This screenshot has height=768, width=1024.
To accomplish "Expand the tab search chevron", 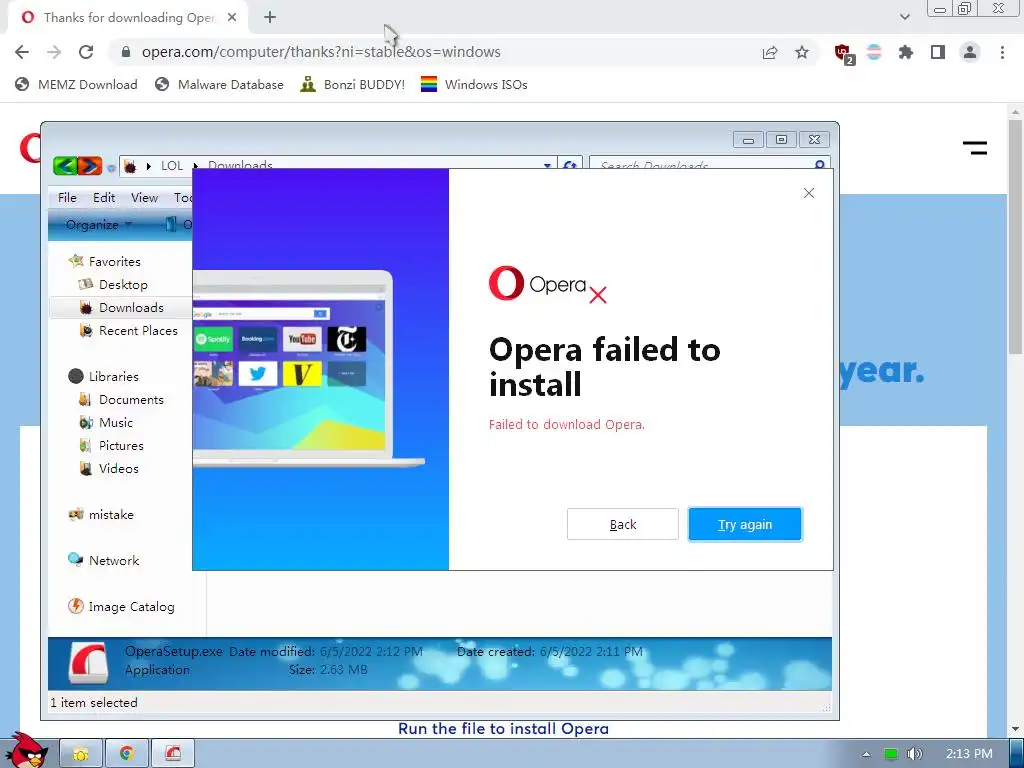I will pyautogui.click(x=904, y=18).
